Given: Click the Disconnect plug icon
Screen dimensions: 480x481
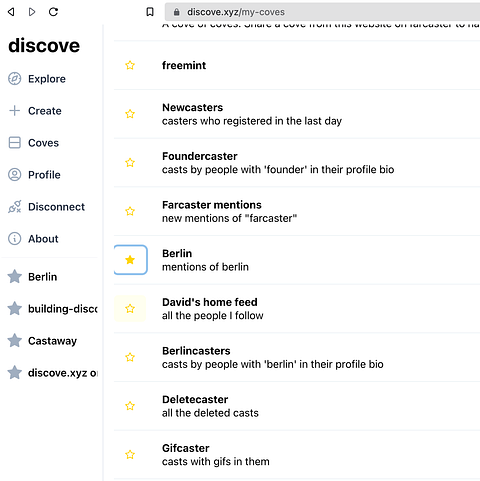Looking at the screenshot, I should (14, 207).
